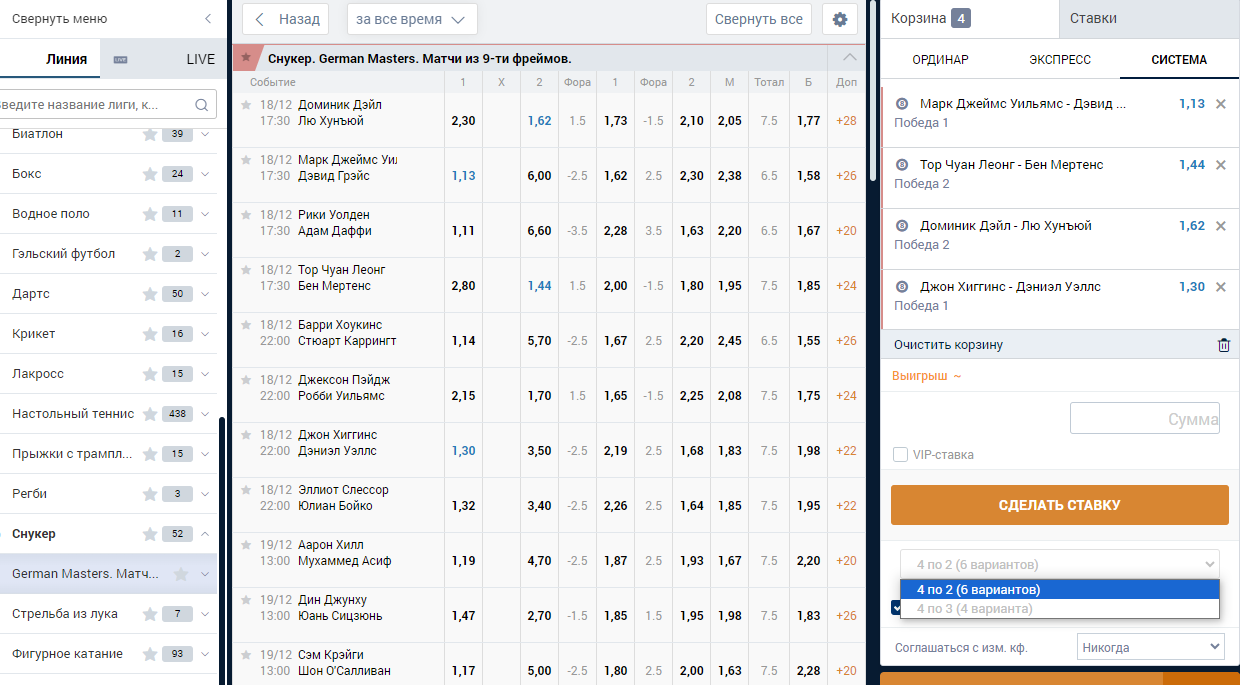
Task: Favorite the Гэльский футбол star
Action: point(150,254)
